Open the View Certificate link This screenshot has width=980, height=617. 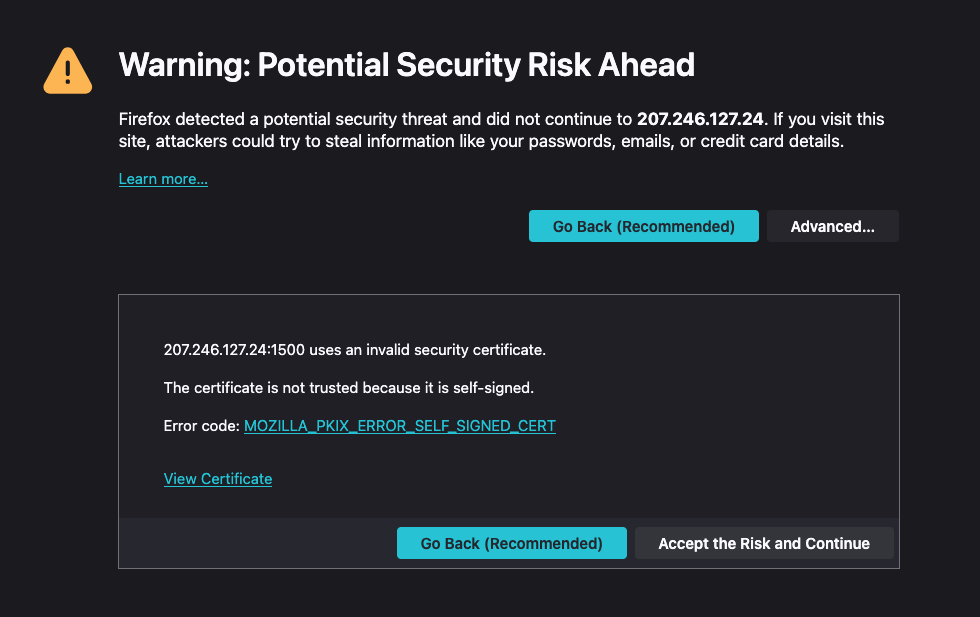click(x=218, y=478)
